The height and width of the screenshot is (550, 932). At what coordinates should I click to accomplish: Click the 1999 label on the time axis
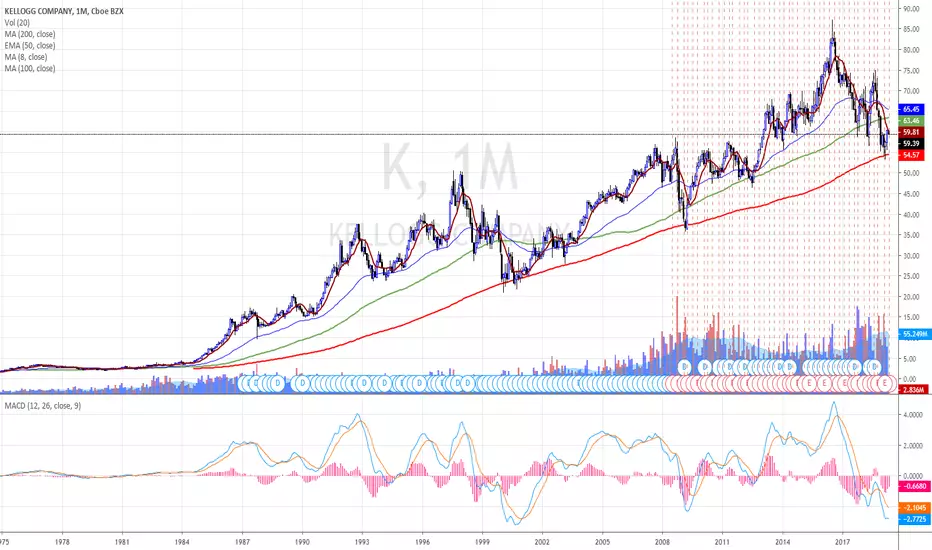click(482, 542)
